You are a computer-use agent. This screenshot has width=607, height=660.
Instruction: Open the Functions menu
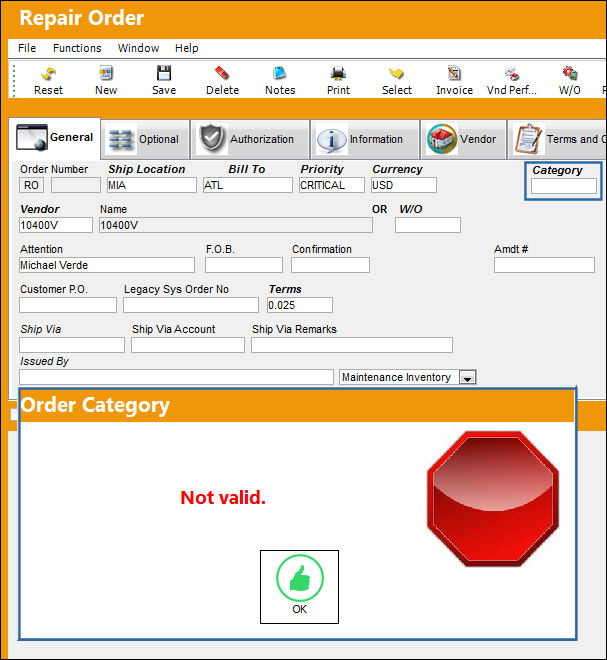point(77,48)
